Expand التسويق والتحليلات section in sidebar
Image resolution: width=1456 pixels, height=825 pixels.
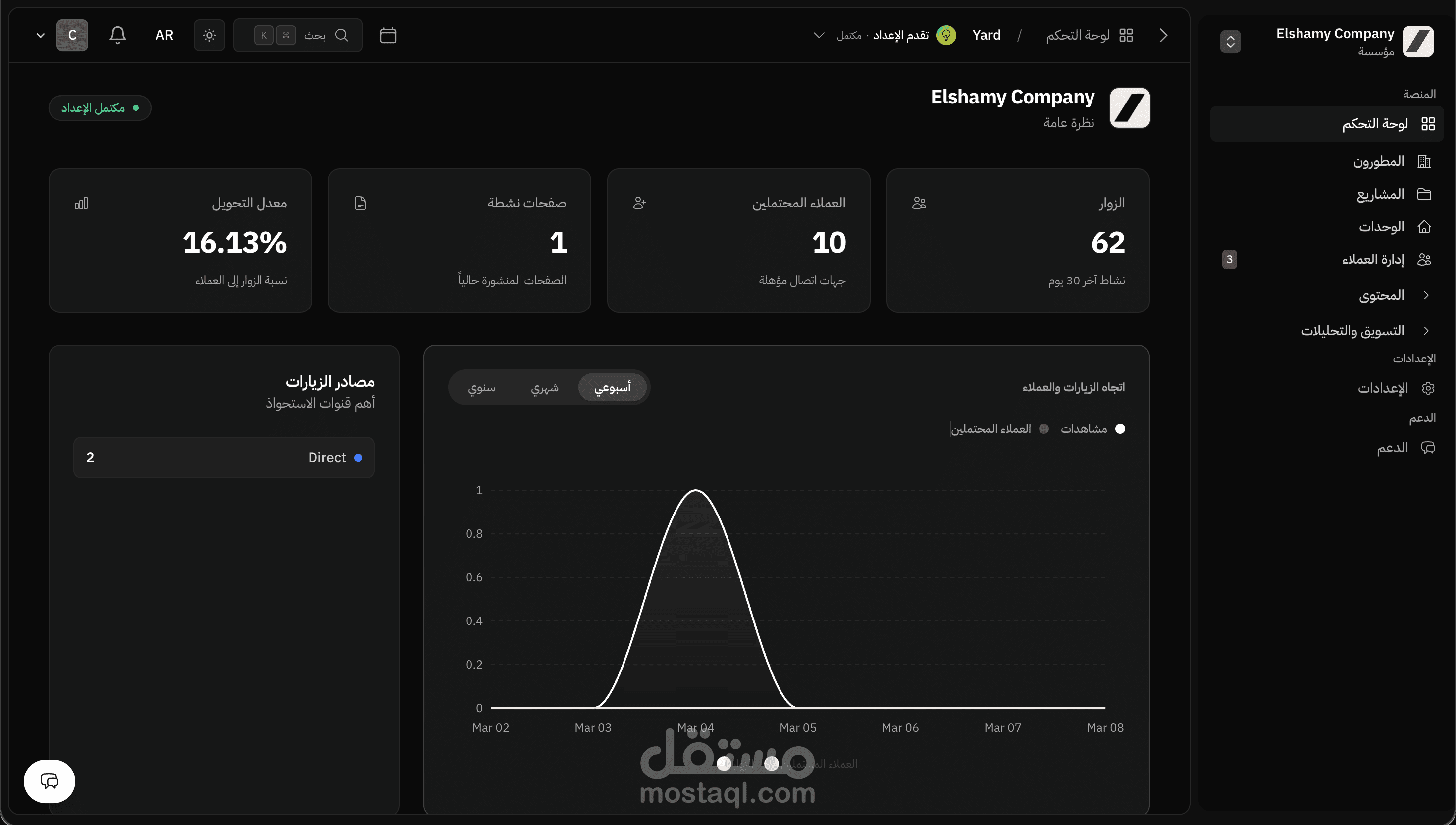tap(1352, 331)
